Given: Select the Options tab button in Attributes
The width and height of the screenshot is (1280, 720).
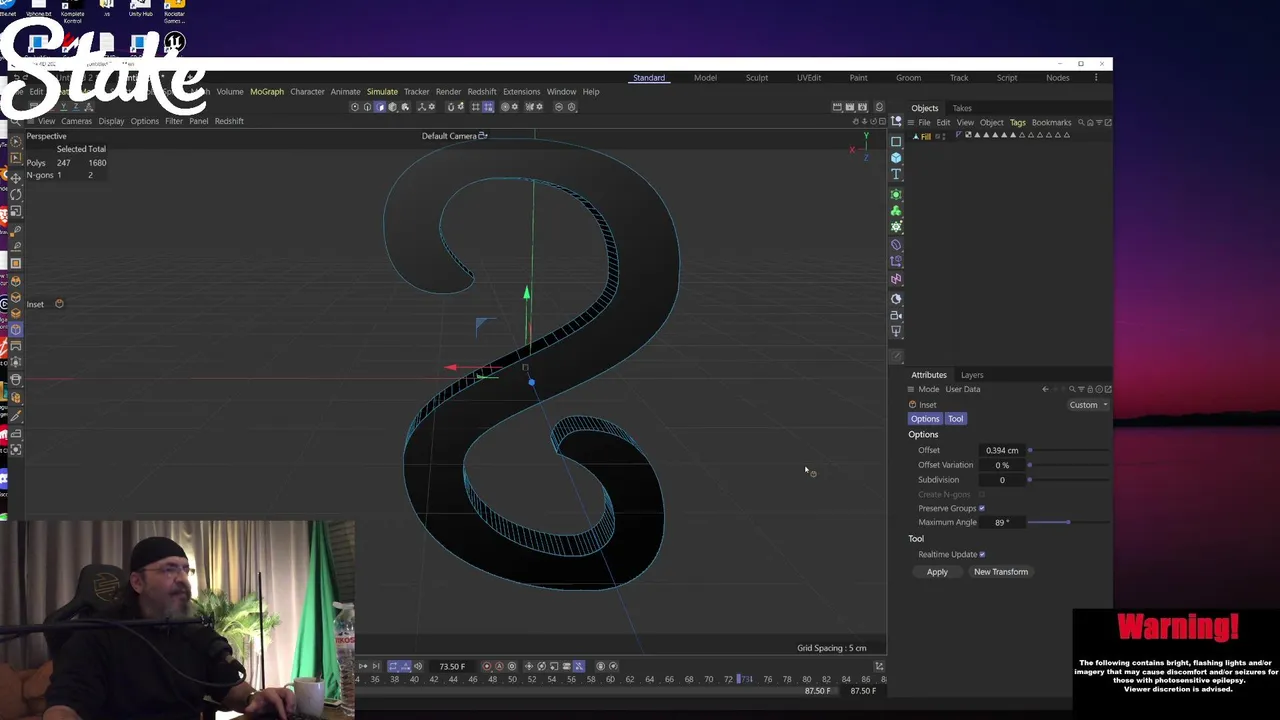Looking at the screenshot, I should tap(925, 419).
